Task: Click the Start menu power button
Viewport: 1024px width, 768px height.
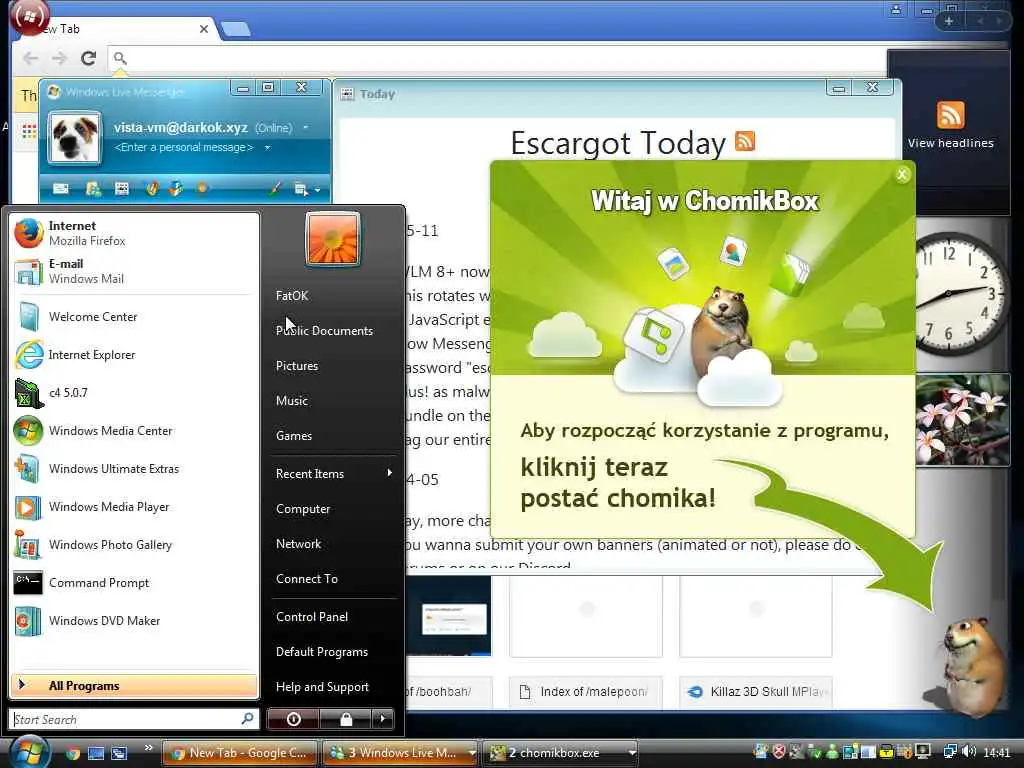Action: coord(293,719)
